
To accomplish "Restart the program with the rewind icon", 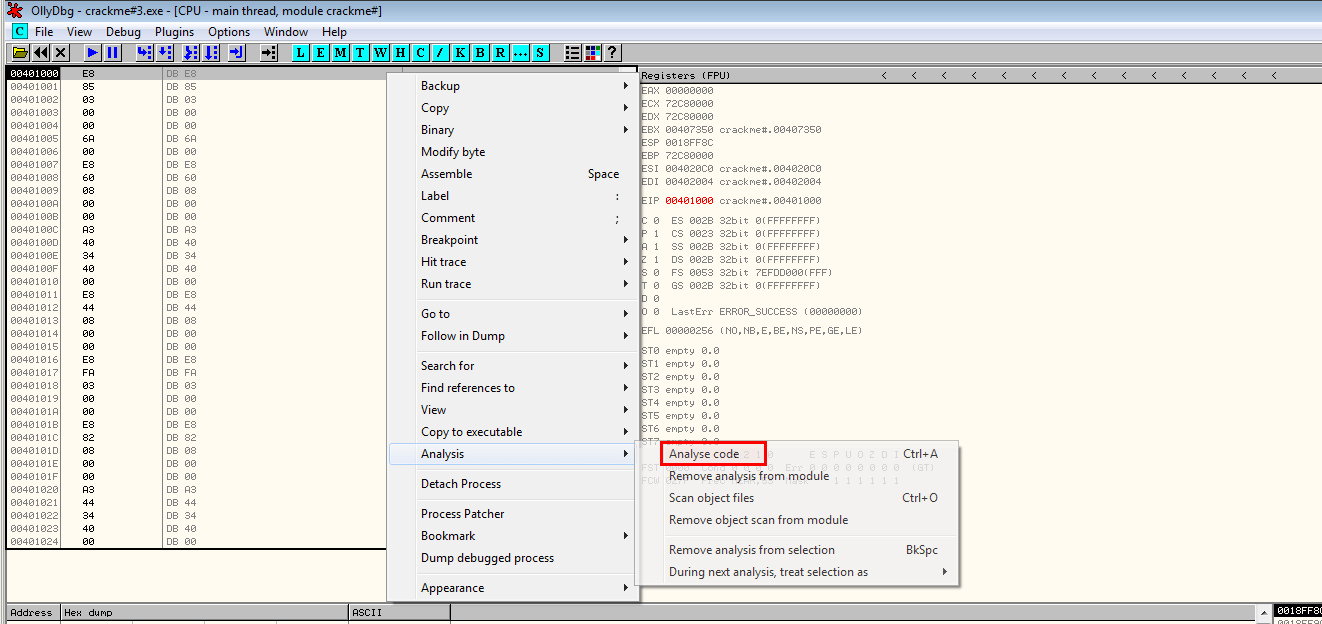I will pyautogui.click(x=41, y=53).
